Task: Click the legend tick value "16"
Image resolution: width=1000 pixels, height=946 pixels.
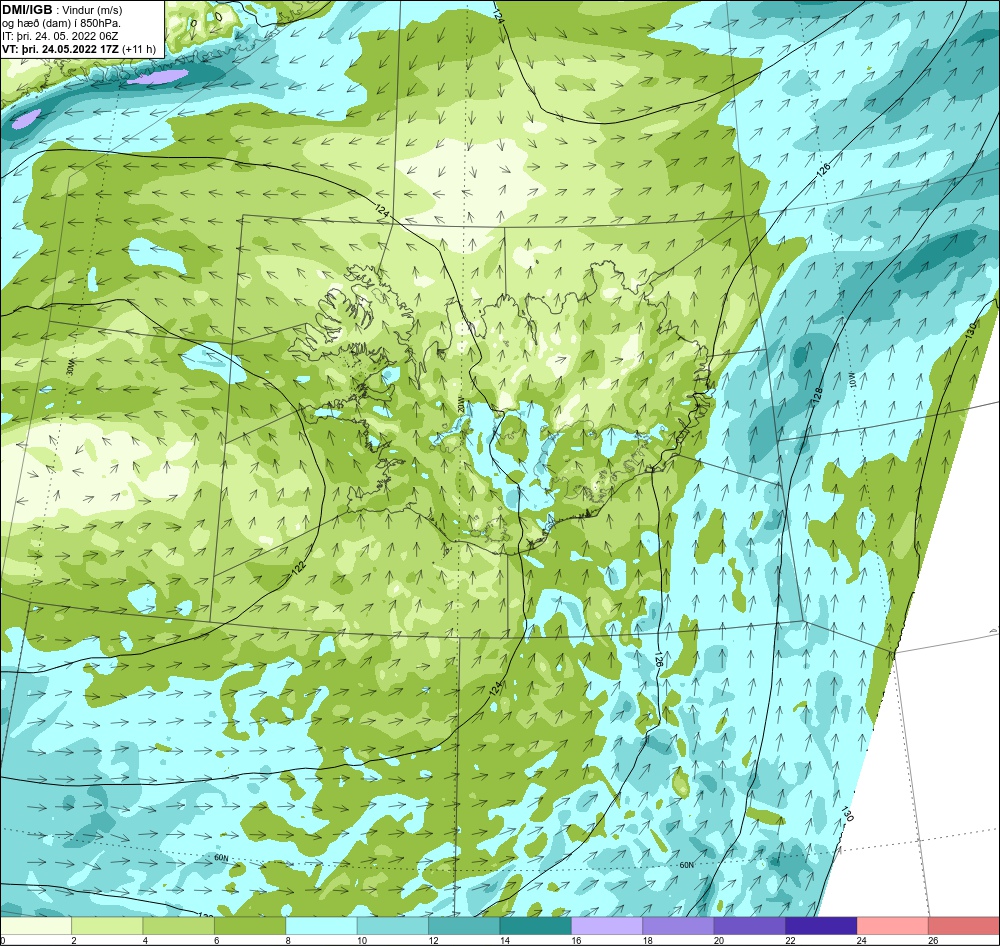Action: [x=576, y=940]
